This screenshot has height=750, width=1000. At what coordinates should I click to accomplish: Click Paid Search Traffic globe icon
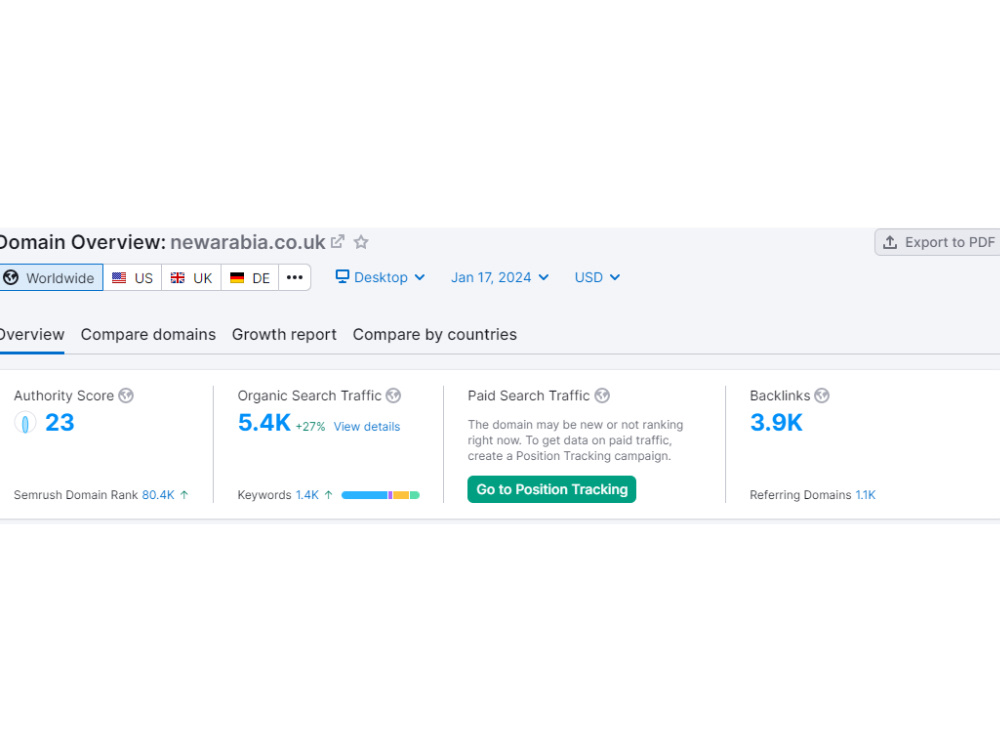[602, 395]
